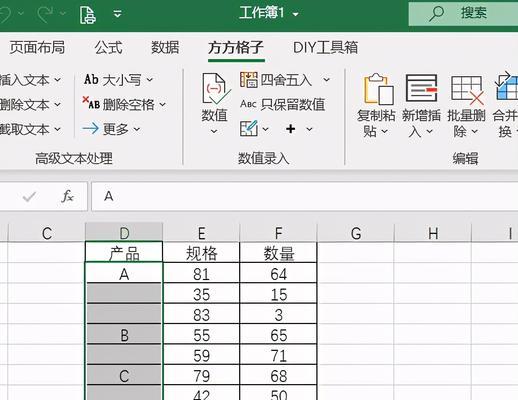Click the fx insert function icon
518x400 pixels.
(67, 197)
